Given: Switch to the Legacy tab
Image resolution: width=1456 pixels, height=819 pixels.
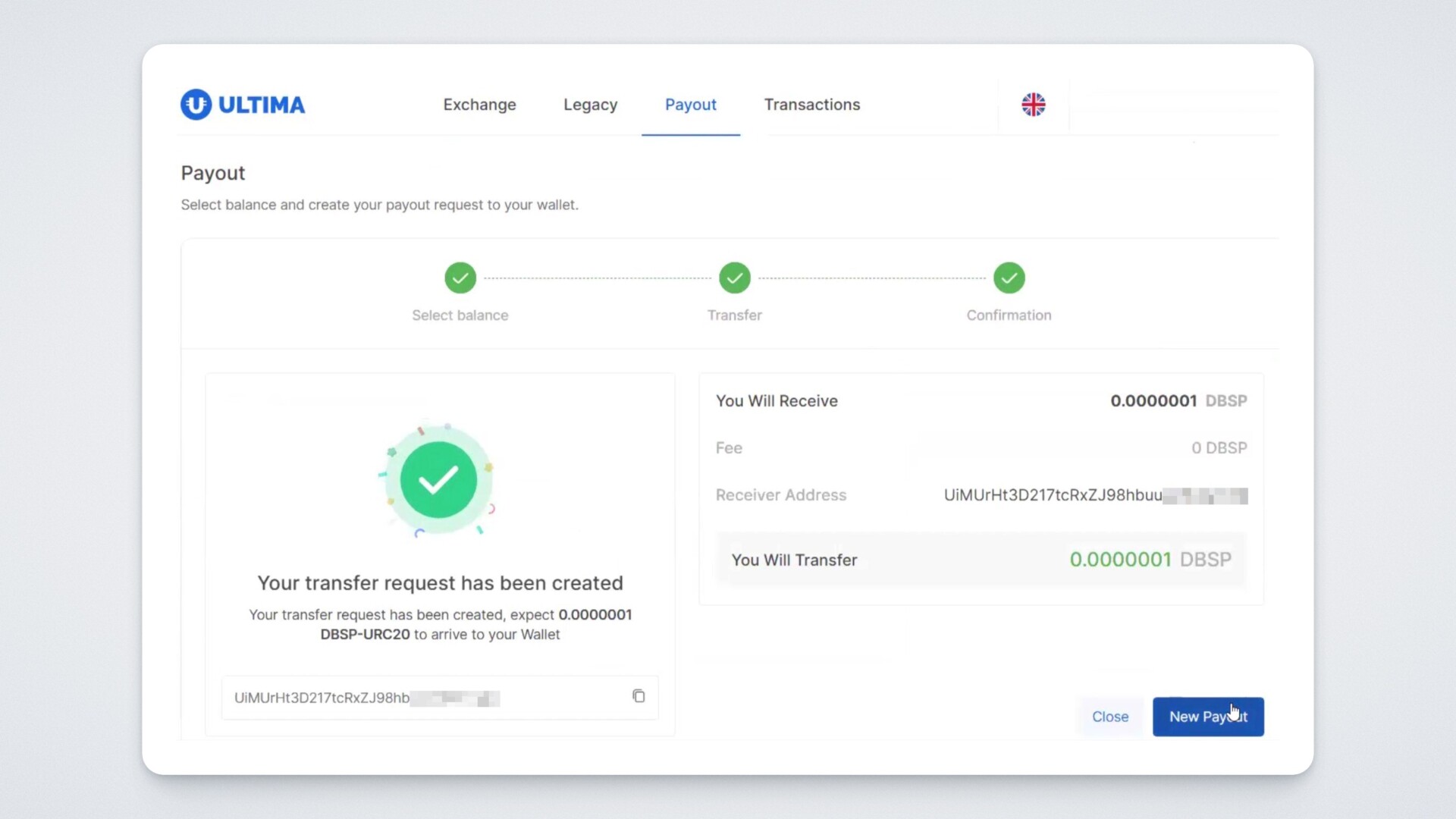Looking at the screenshot, I should click(x=590, y=105).
